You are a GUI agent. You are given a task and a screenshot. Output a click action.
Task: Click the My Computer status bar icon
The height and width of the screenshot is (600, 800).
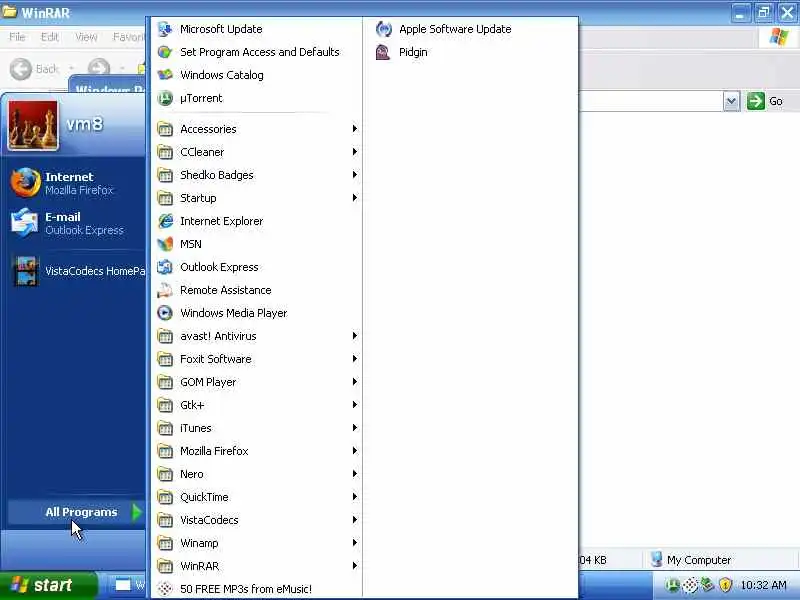[657, 560]
